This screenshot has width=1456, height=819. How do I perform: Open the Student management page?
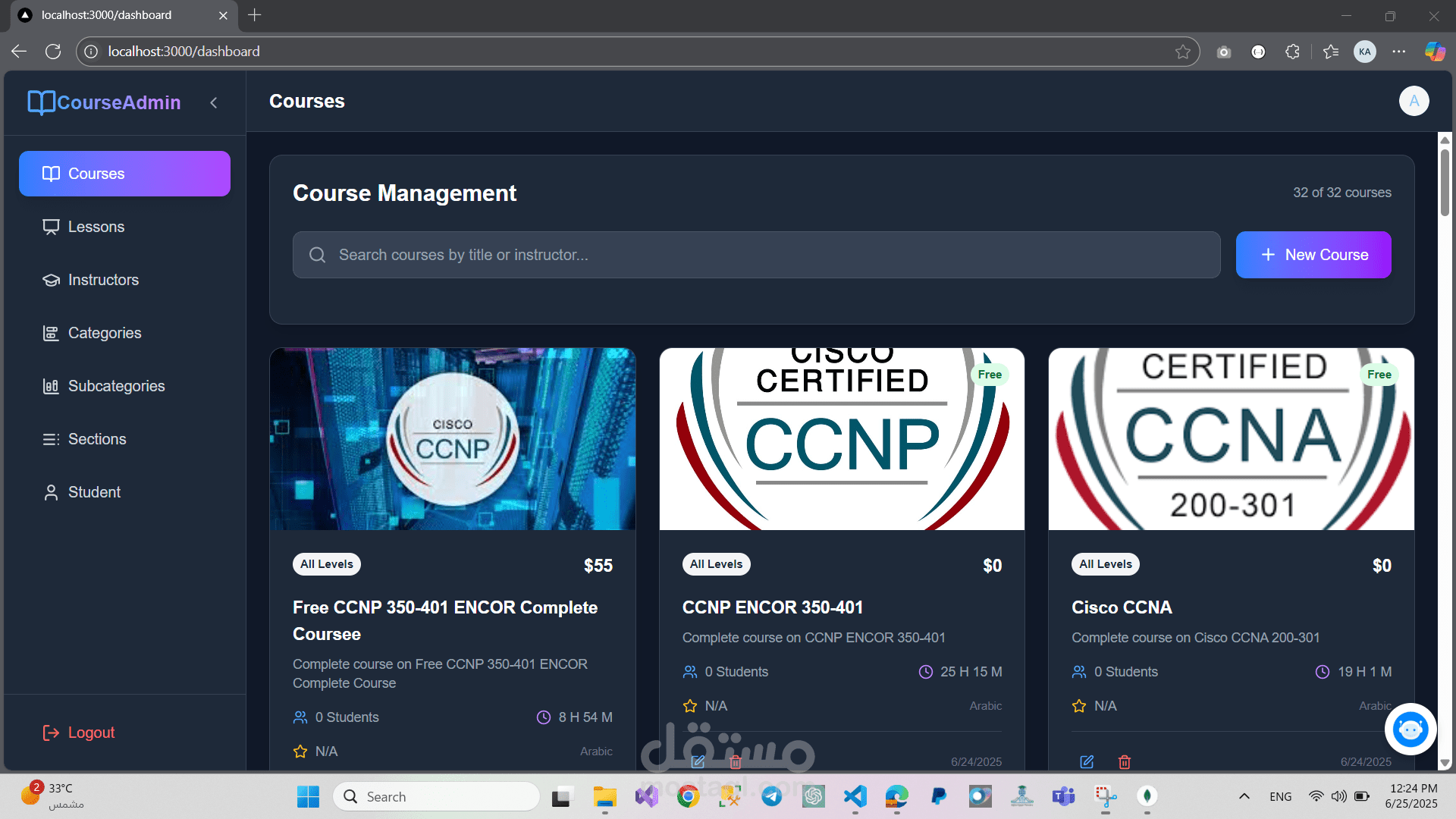tap(94, 492)
